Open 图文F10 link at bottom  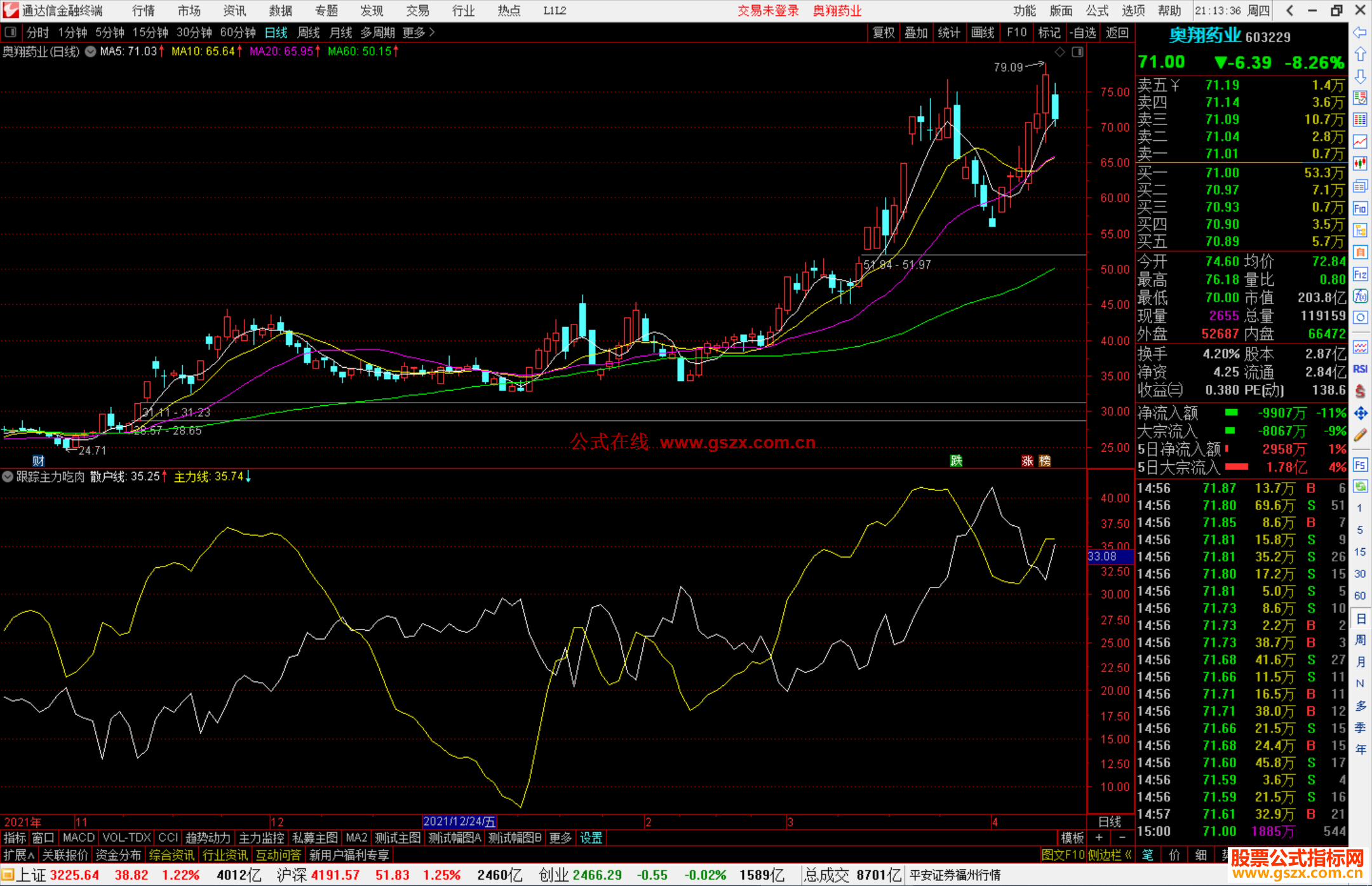(x=1063, y=856)
